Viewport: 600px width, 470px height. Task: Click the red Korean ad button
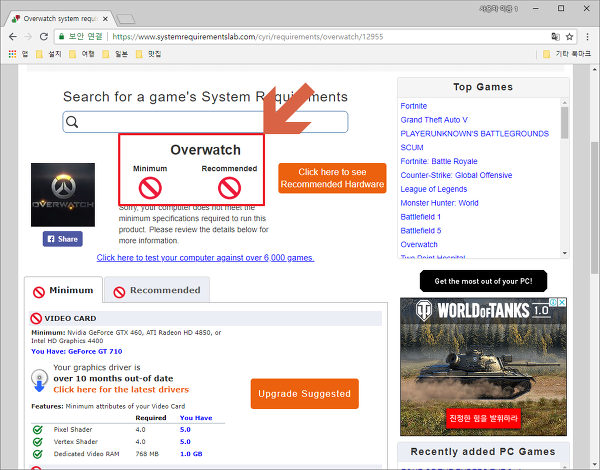tap(483, 418)
